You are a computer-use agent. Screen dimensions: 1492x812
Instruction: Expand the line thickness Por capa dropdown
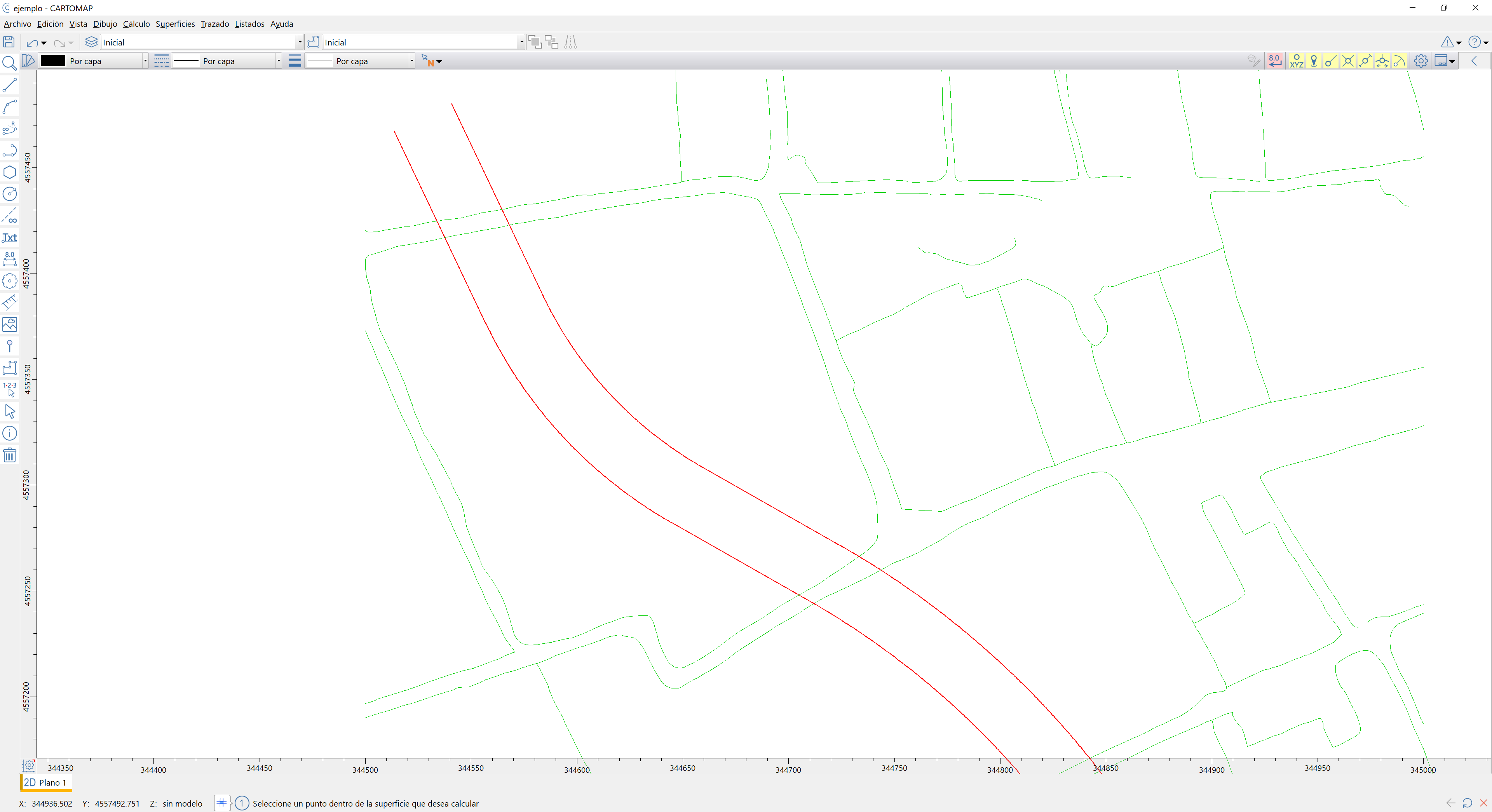[x=412, y=61]
